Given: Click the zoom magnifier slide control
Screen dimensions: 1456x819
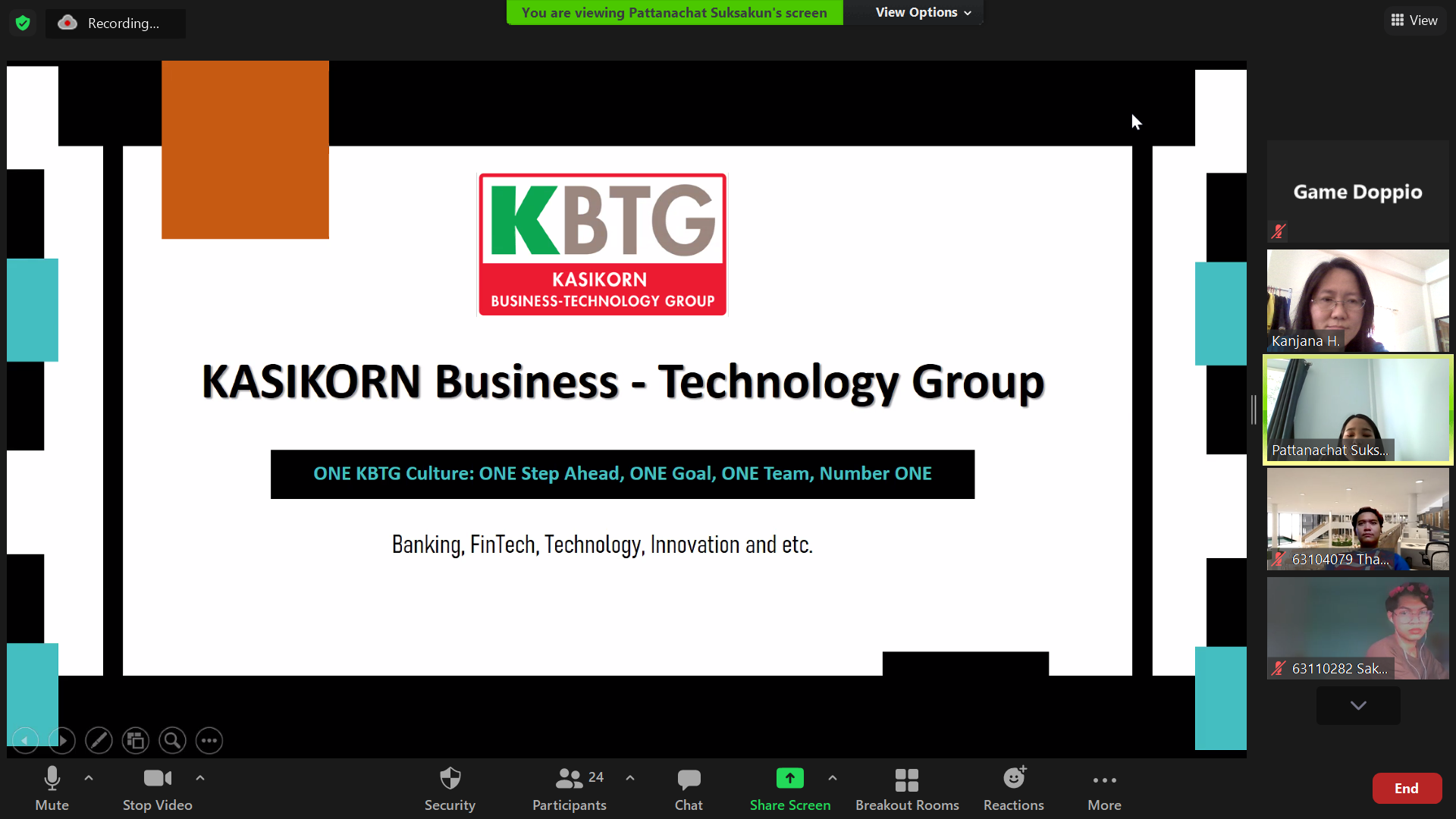Looking at the screenshot, I should point(172,740).
